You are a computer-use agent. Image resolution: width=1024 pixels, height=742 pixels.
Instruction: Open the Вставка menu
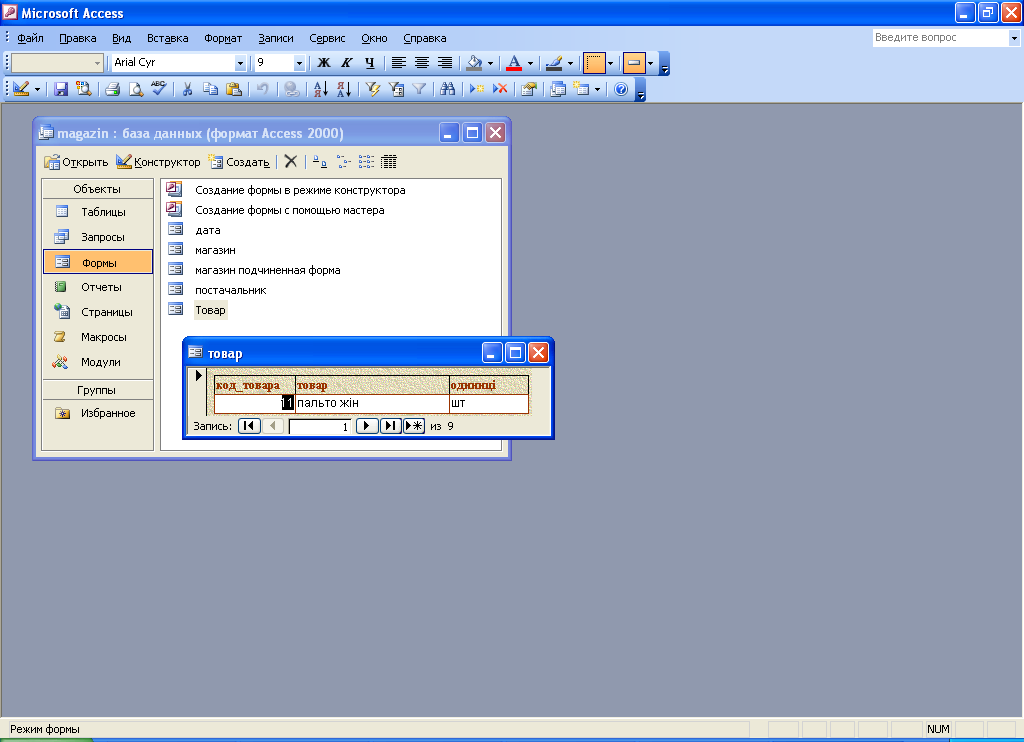(167, 38)
